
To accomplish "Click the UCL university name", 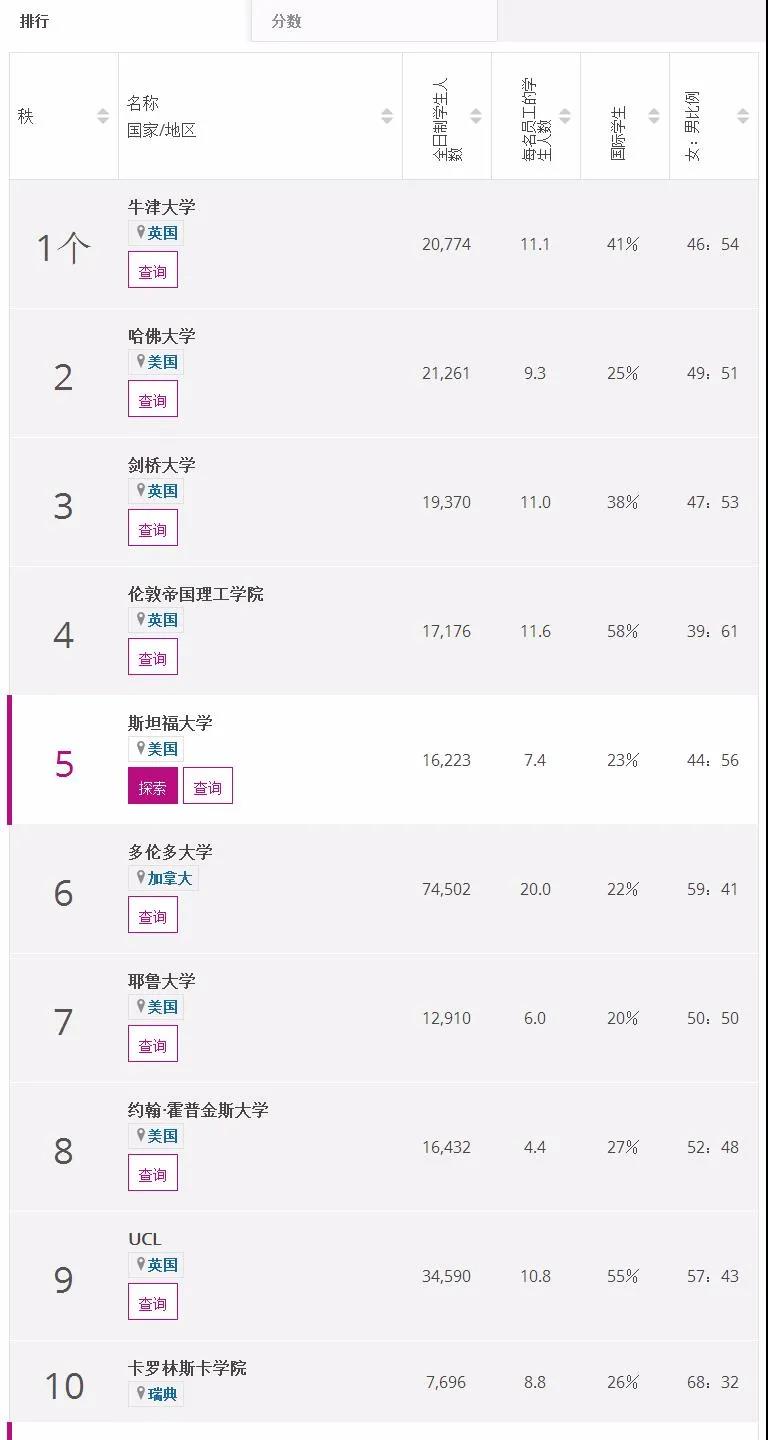I will pos(145,1239).
